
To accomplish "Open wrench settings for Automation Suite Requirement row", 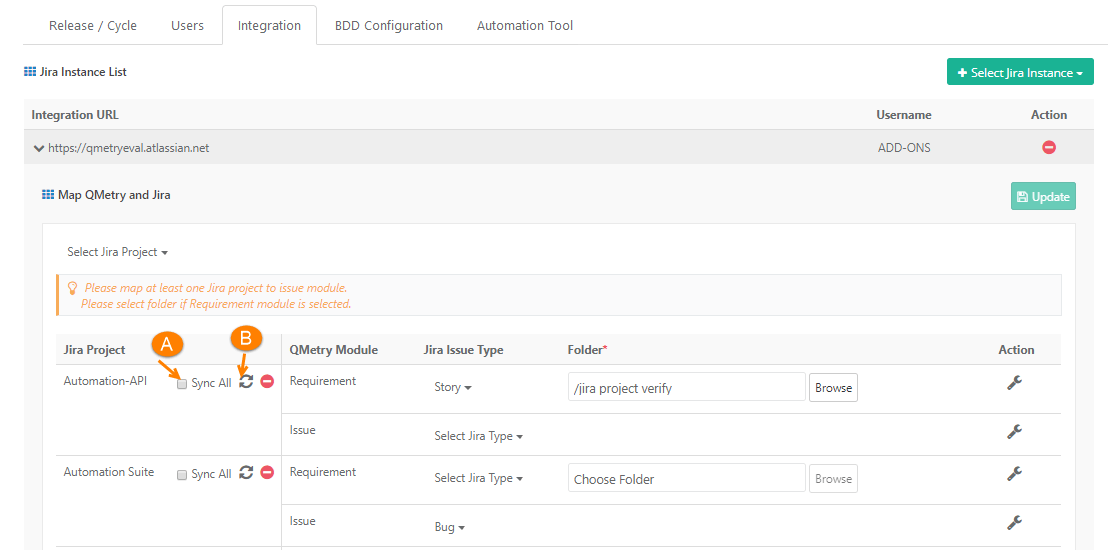I will (1014, 474).
